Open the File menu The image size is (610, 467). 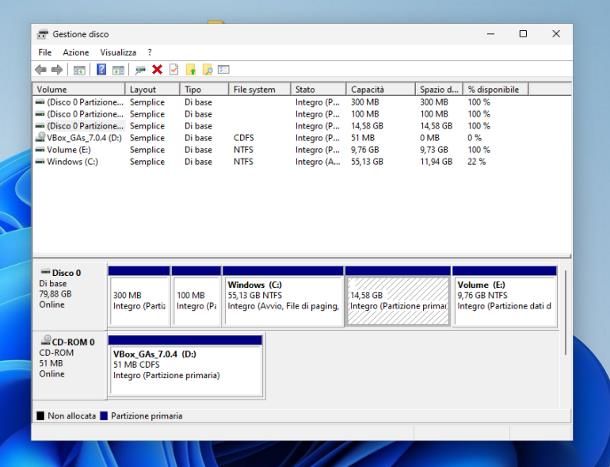(x=45, y=53)
